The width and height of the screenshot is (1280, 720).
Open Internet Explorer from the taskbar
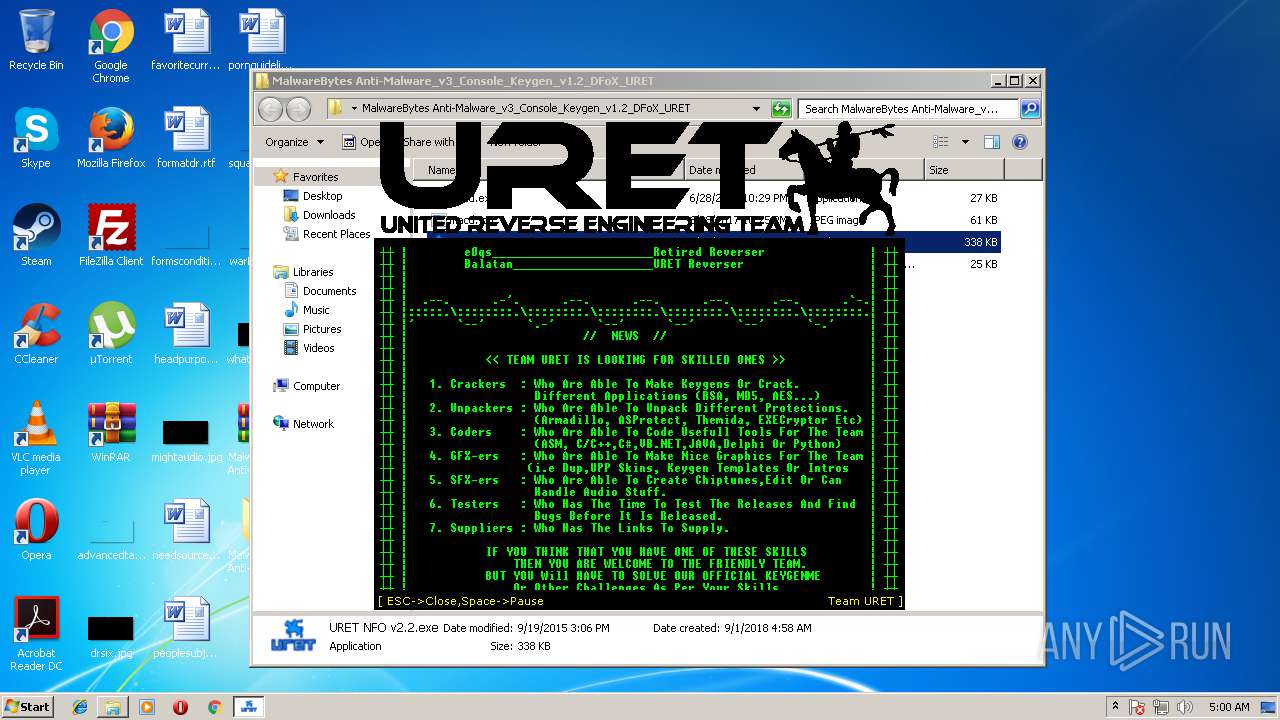[80, 707]
